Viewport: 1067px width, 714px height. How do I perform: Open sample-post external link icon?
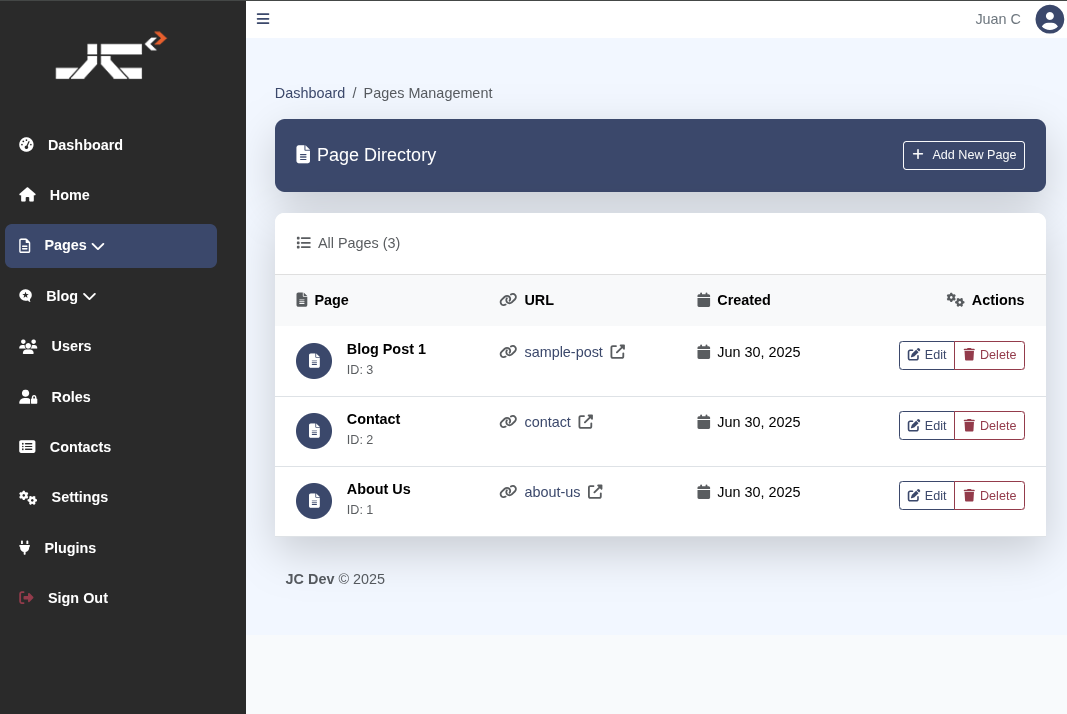coord(617,352)
